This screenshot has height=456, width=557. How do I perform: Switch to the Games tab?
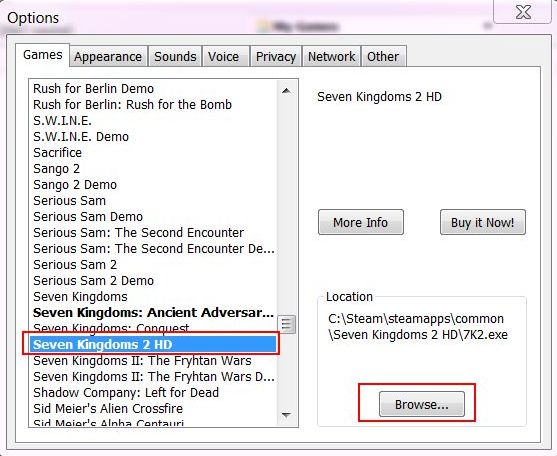(x=42, y=55)
